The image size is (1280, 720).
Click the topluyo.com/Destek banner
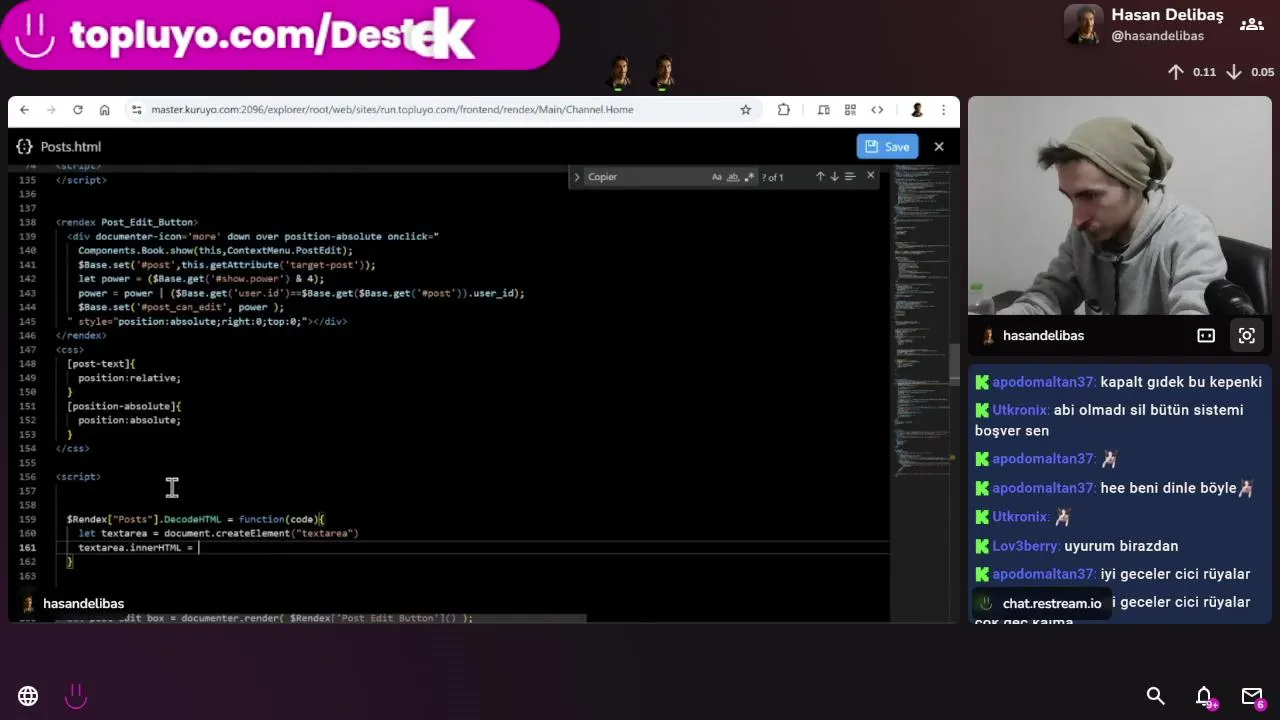[280, 35]
